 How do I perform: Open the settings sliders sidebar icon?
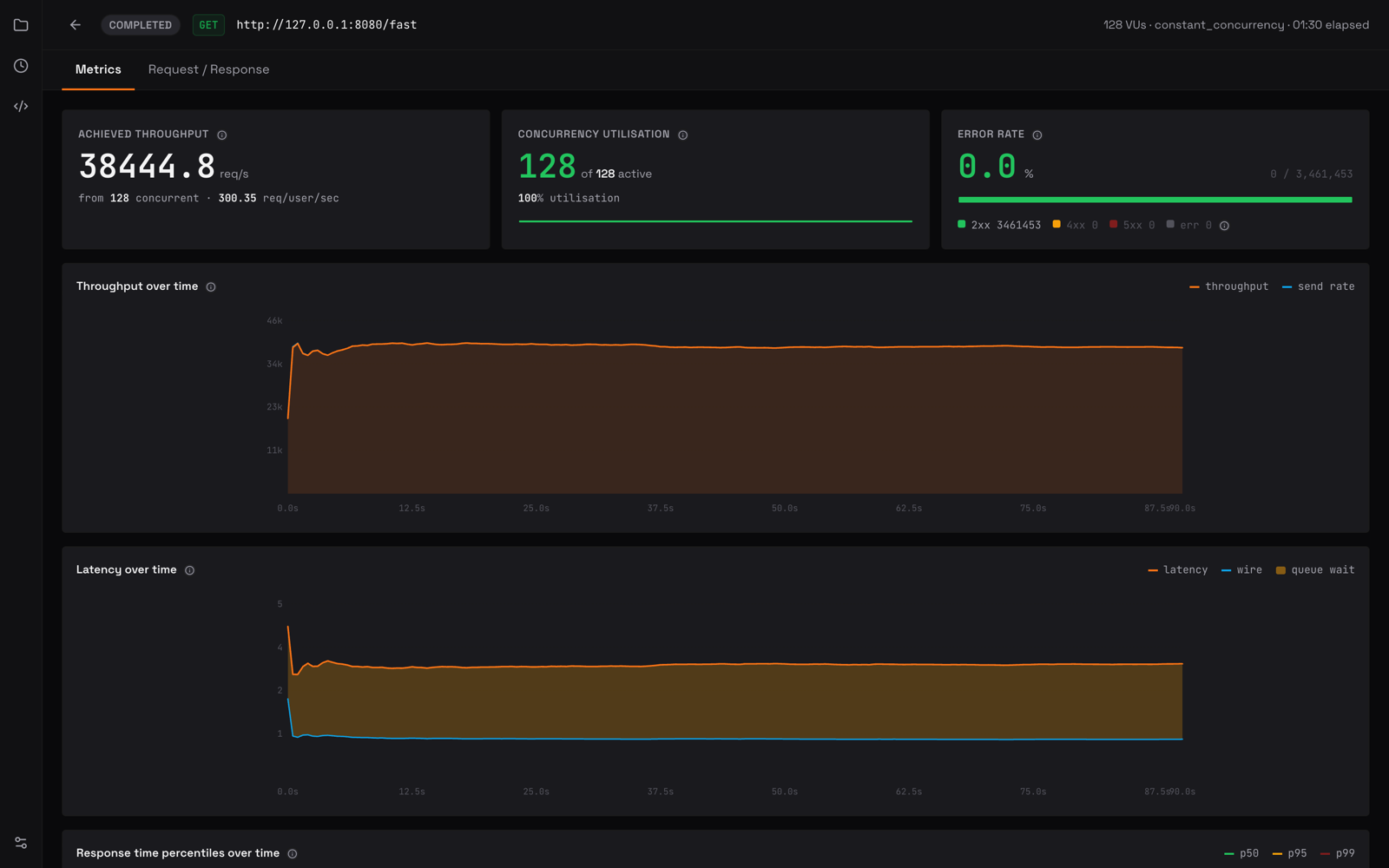21,843
